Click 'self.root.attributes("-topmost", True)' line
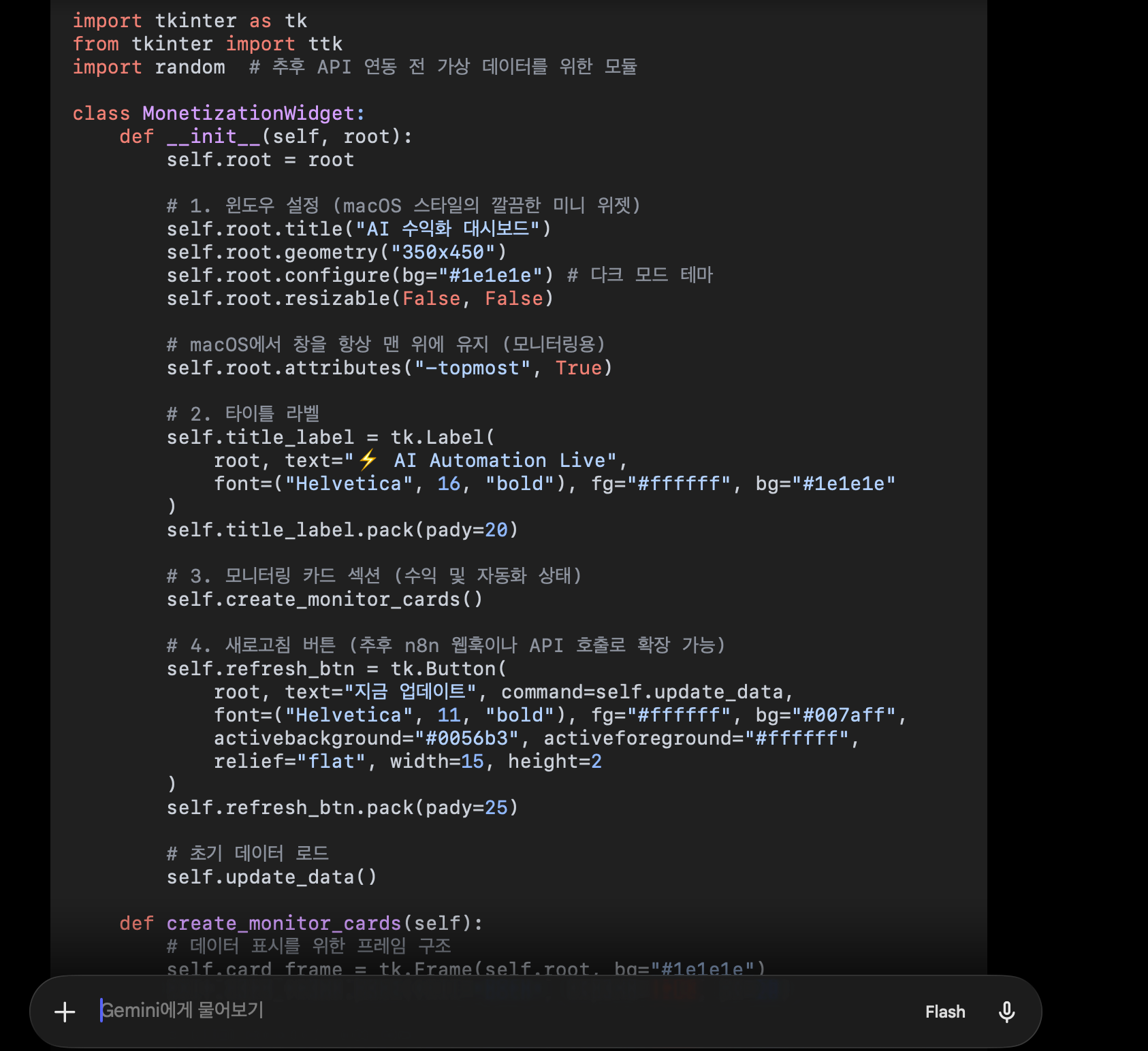Screen dimensions: 1148x1051 pyautogui.click(x=389, y=368)
